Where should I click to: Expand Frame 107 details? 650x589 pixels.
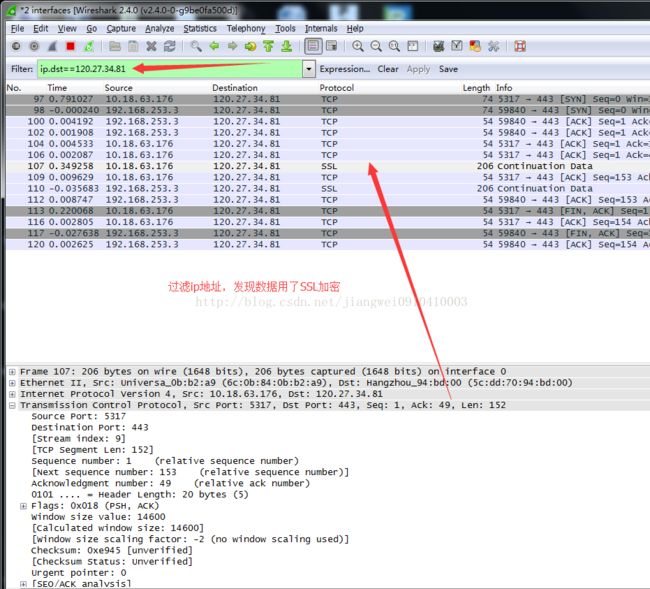12,372
